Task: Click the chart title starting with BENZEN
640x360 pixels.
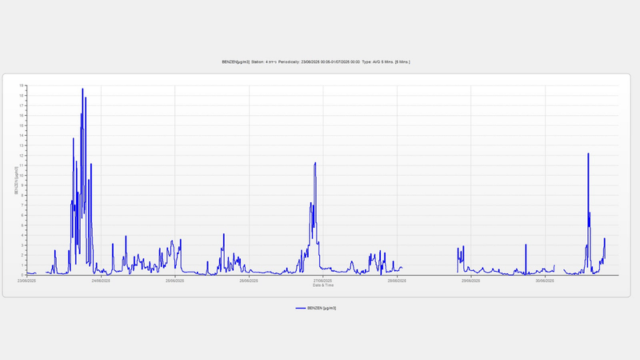Action: click(316, 62)
